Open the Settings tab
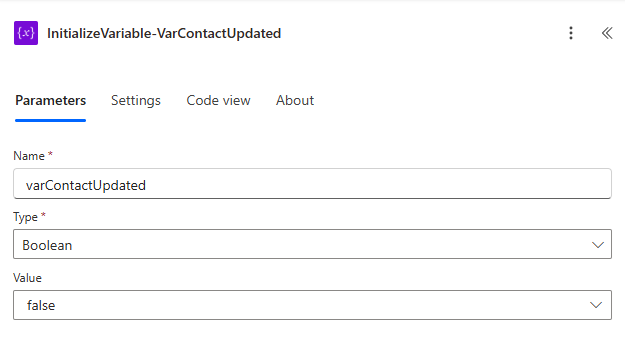Viewport: 625px width, 364px height. (136, 100)
